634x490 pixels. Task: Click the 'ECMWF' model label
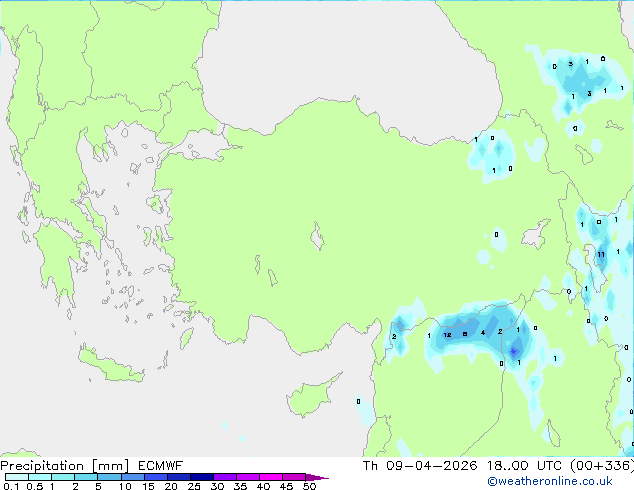click(161, 466)
